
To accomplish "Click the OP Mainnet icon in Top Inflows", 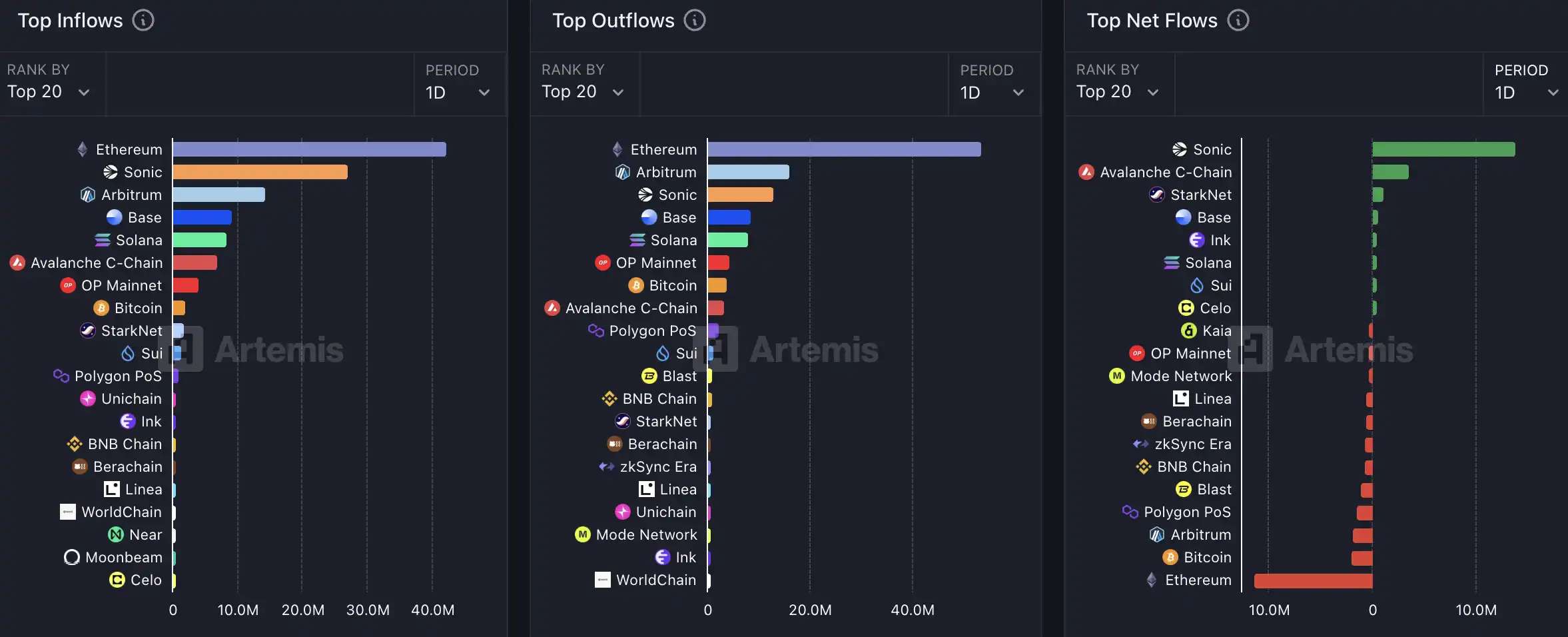I will tap(68, 285).
